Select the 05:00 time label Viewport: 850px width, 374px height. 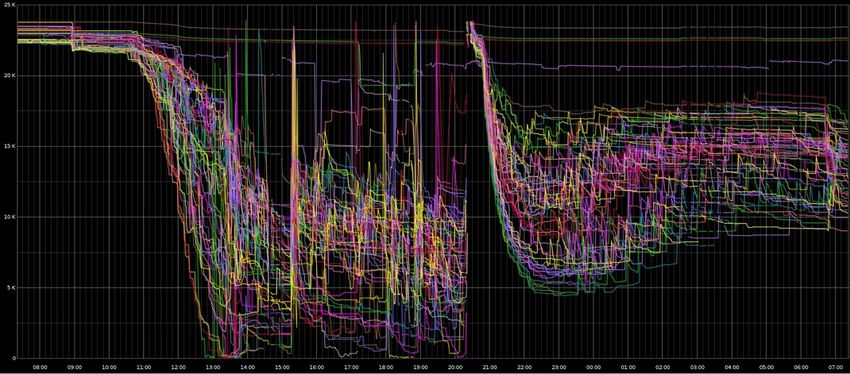pos(767,367)
